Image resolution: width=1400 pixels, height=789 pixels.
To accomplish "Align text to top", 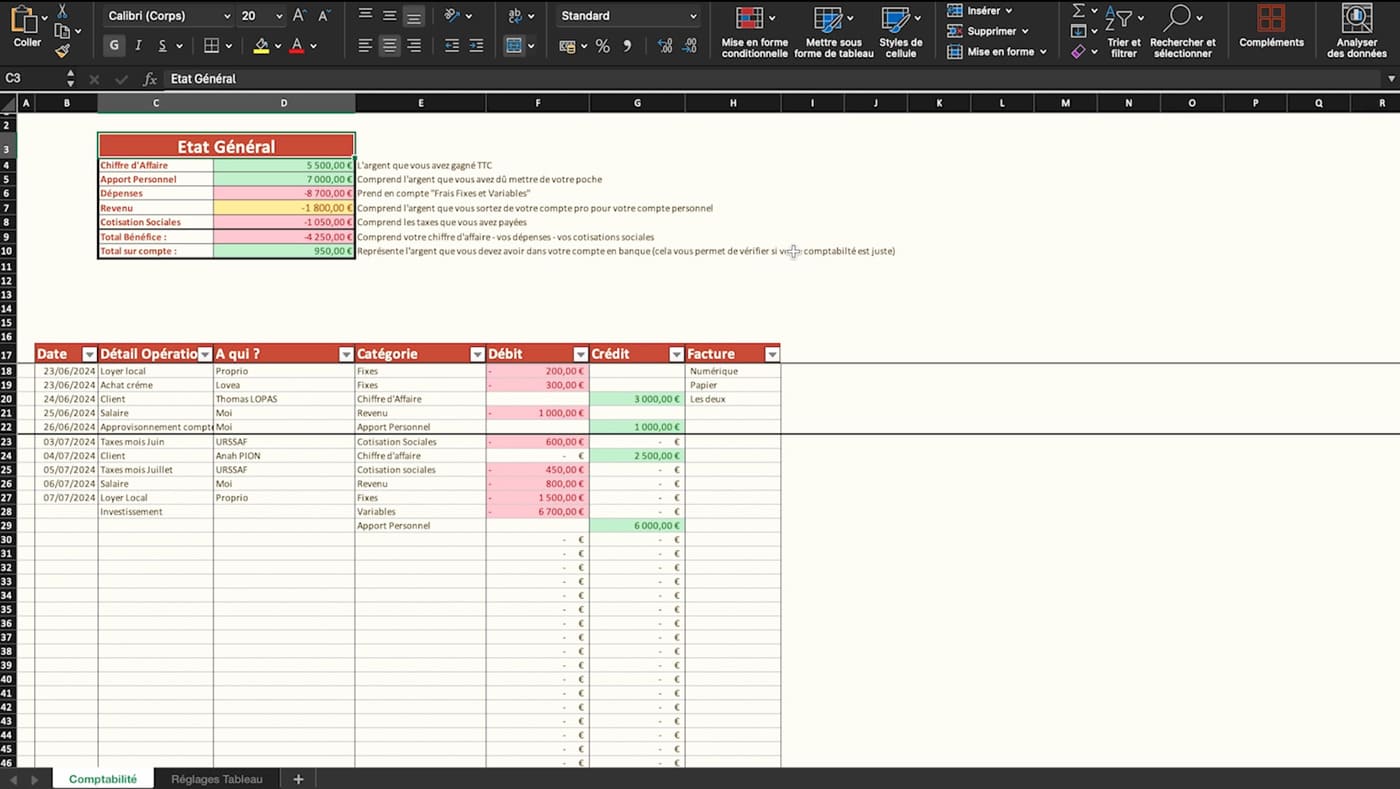I will pos(365,15).
